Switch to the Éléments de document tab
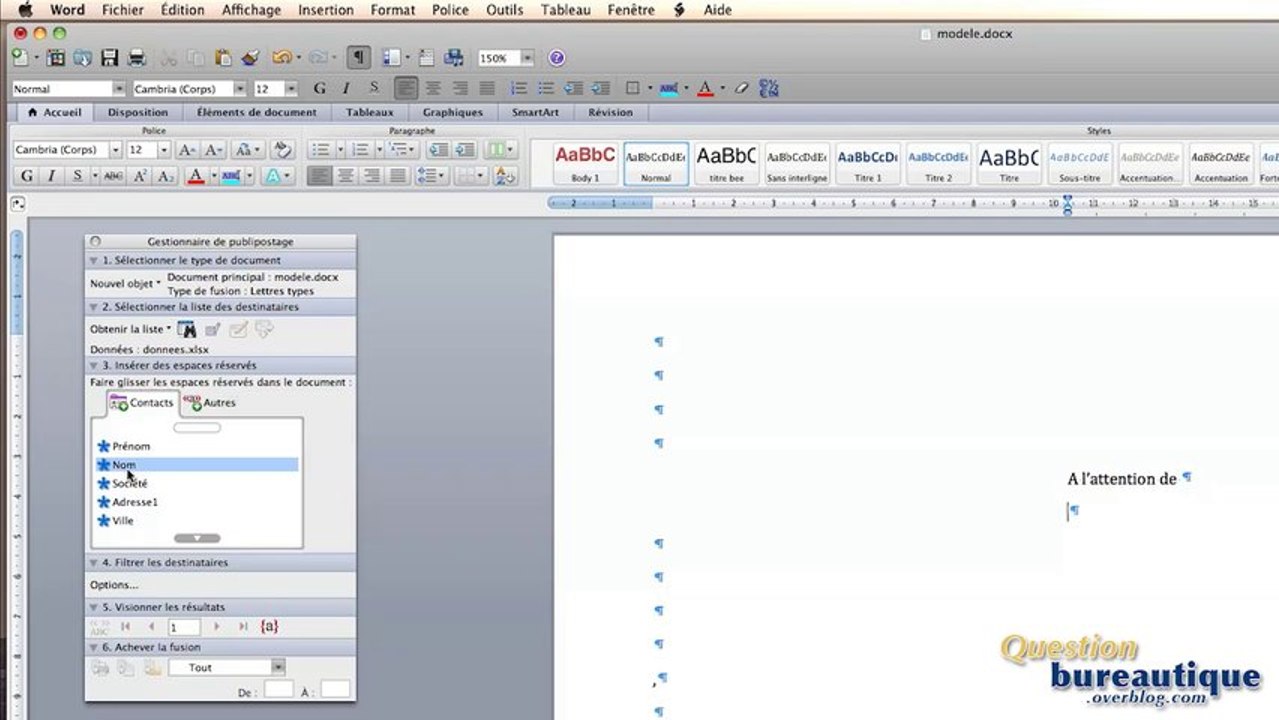1279x720 pixels. pyautogui.click(x=256, y=112)
